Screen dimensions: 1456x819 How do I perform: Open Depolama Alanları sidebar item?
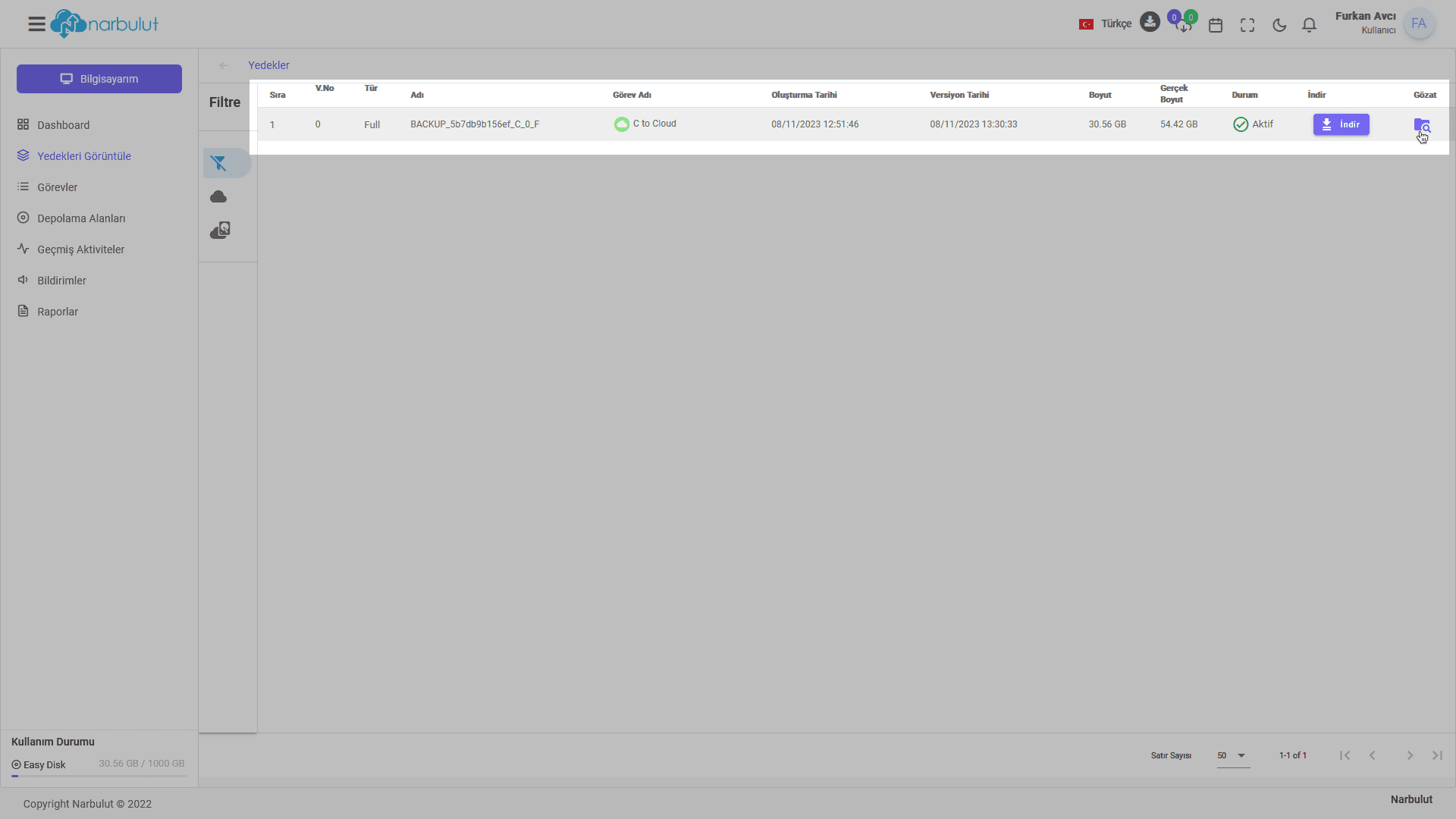point(81,218)
